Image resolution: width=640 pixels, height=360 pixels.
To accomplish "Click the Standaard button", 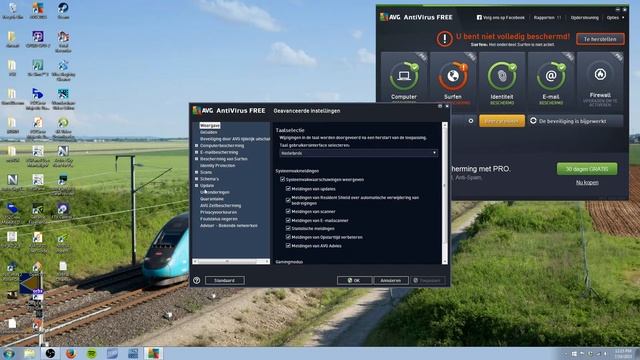I will click(x=224, y=280).
